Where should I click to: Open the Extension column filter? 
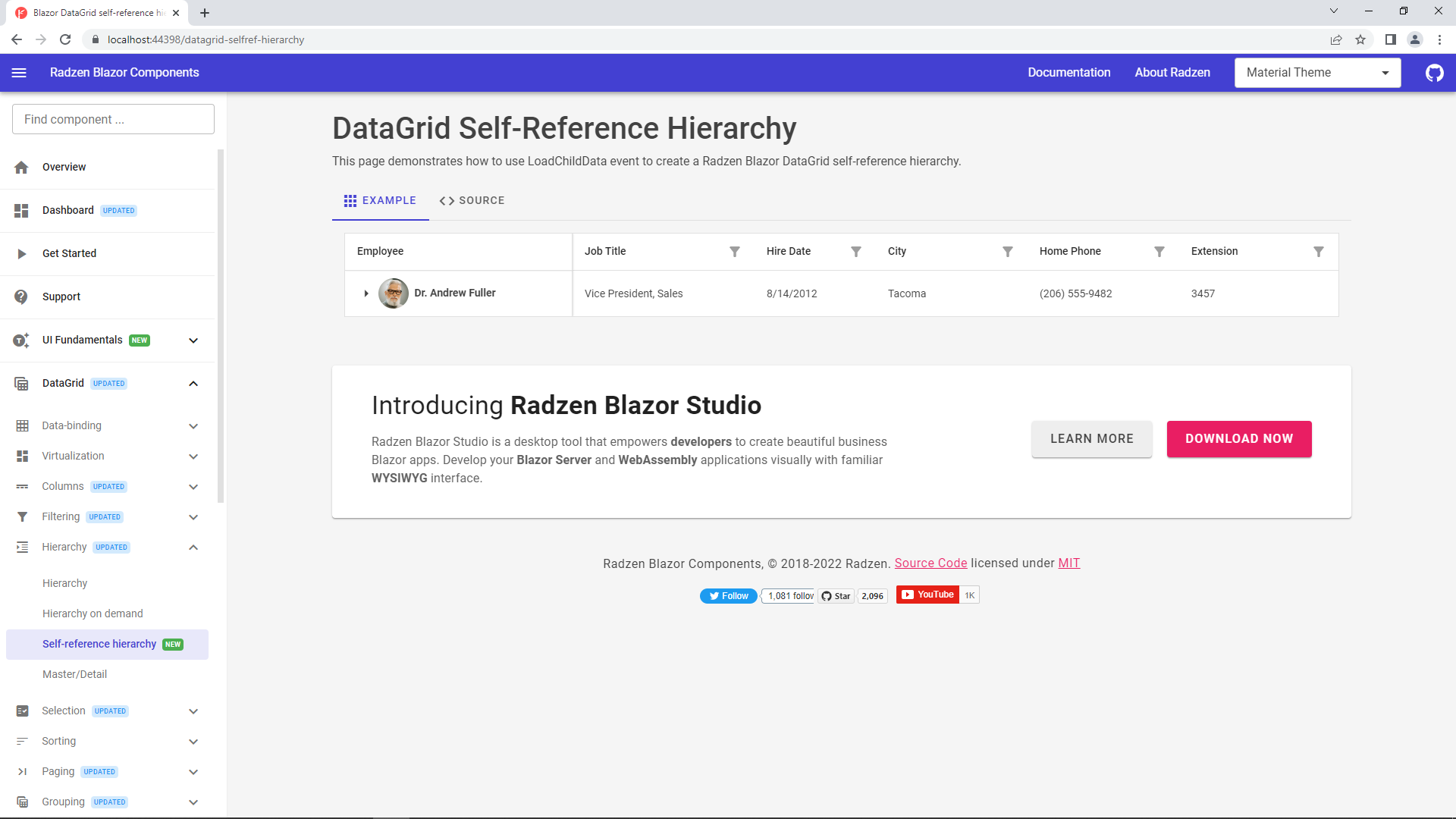(1319, 252)
